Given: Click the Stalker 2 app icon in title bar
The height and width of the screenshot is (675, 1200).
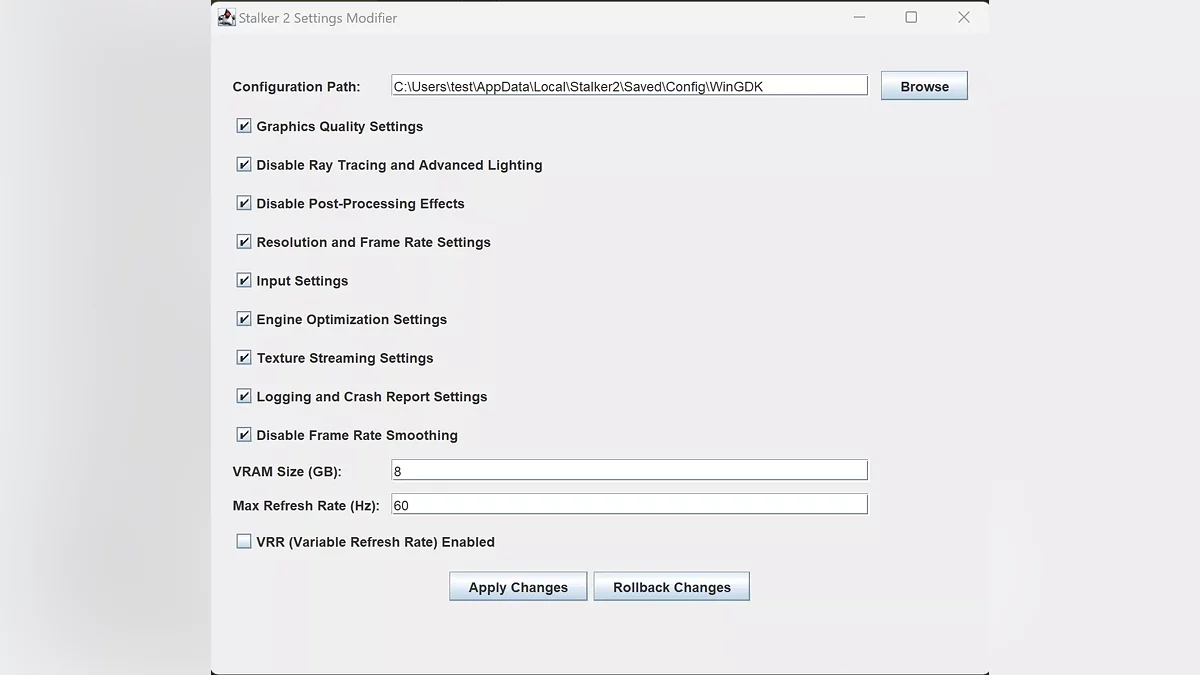Looking at the screenshot, I should point(226,17).
